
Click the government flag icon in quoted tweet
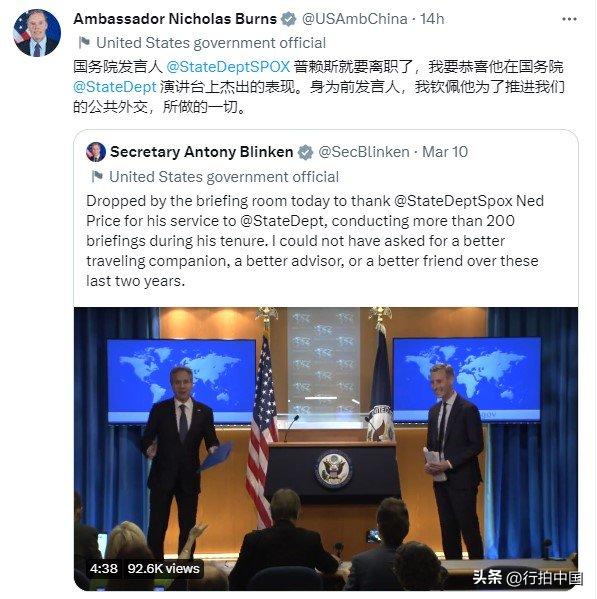coord(97,176)
